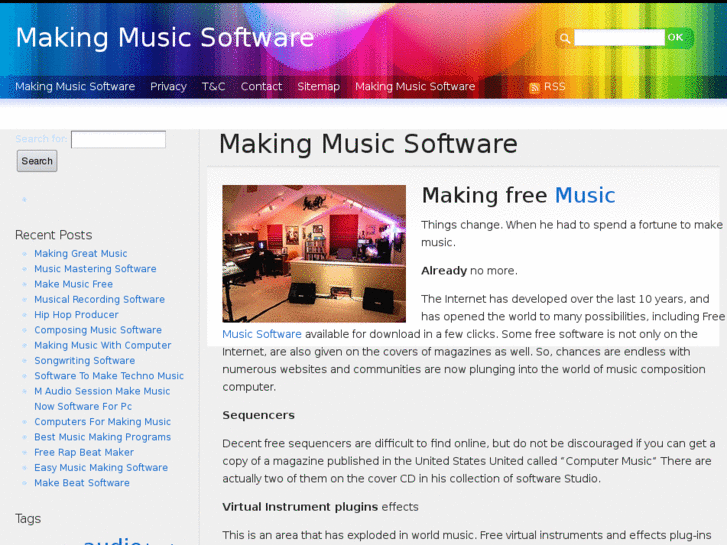Click the blue Music heading link
The image size is (727, 545).
point(585,195)
